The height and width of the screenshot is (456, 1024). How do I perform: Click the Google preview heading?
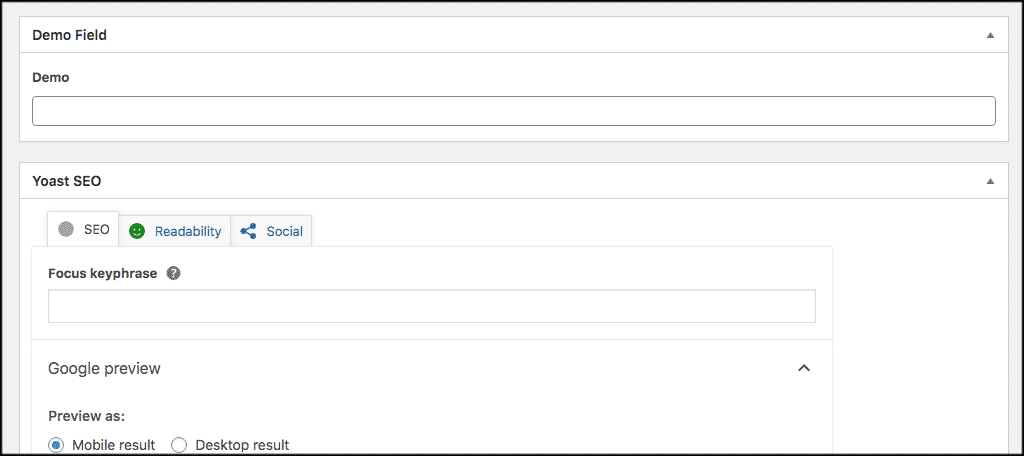(x=104, y=368)
